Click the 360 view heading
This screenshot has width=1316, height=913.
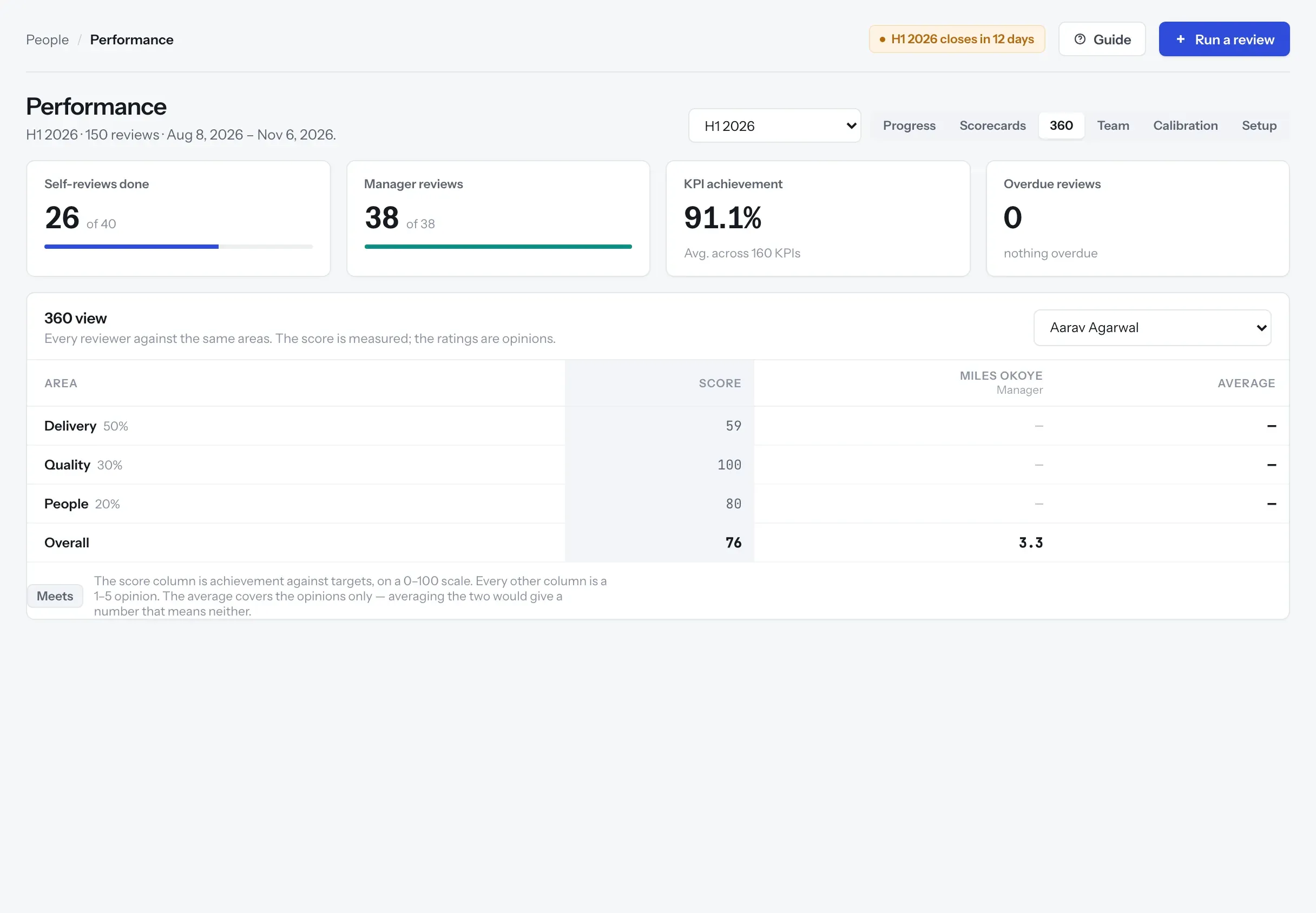point(76,319)
